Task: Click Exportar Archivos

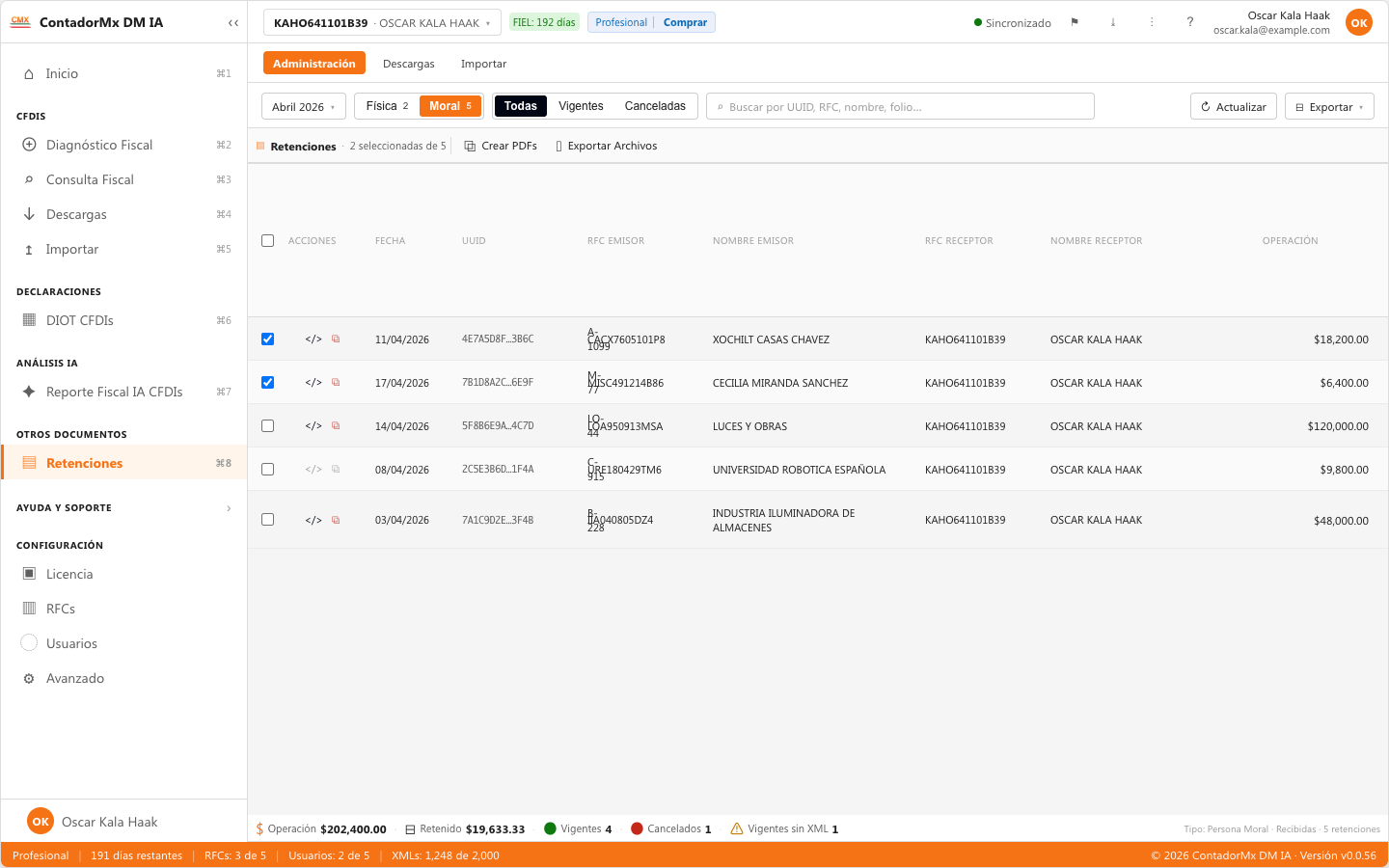Action: pyautogui.click(x=606, y=146)
